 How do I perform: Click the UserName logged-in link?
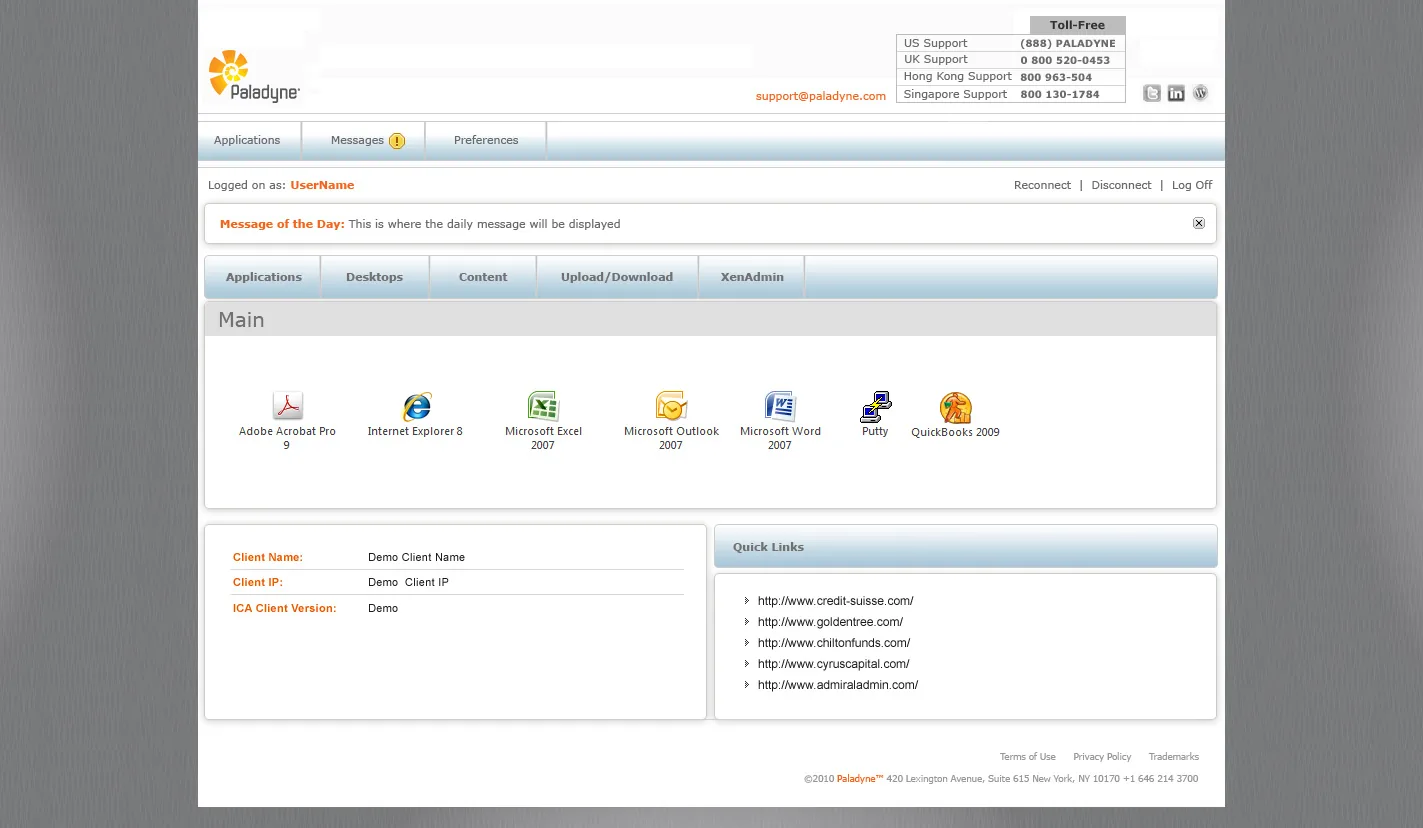[322, 185]
